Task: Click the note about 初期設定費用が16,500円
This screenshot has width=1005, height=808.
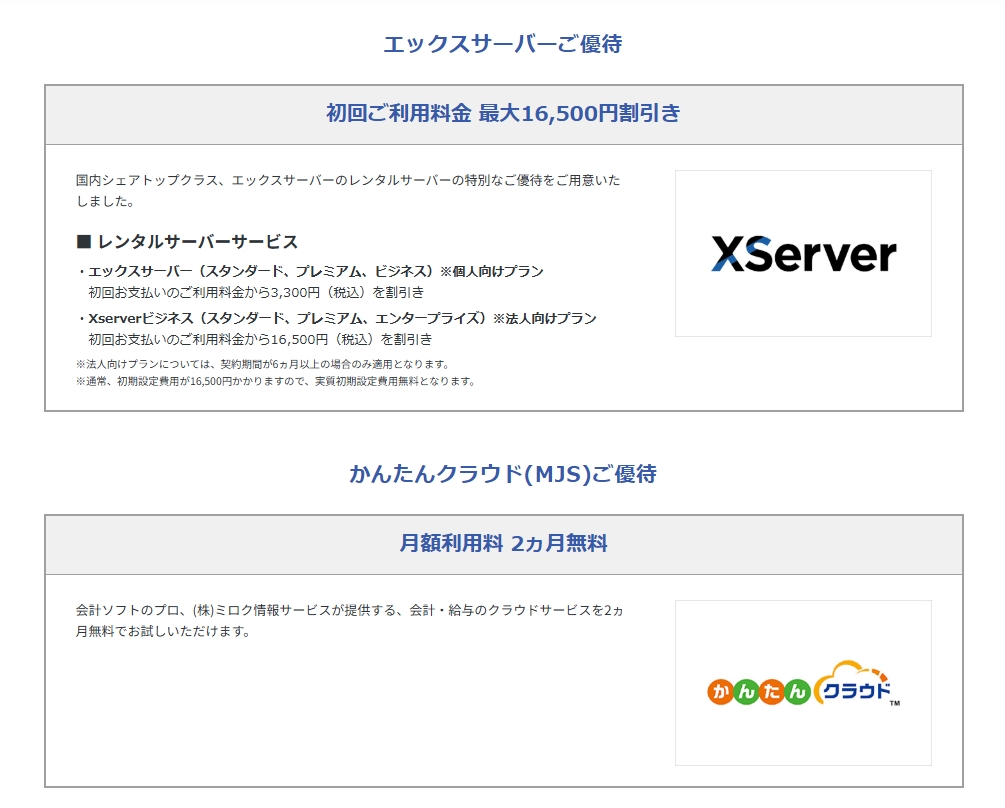Action: click(x=275, y=381)
